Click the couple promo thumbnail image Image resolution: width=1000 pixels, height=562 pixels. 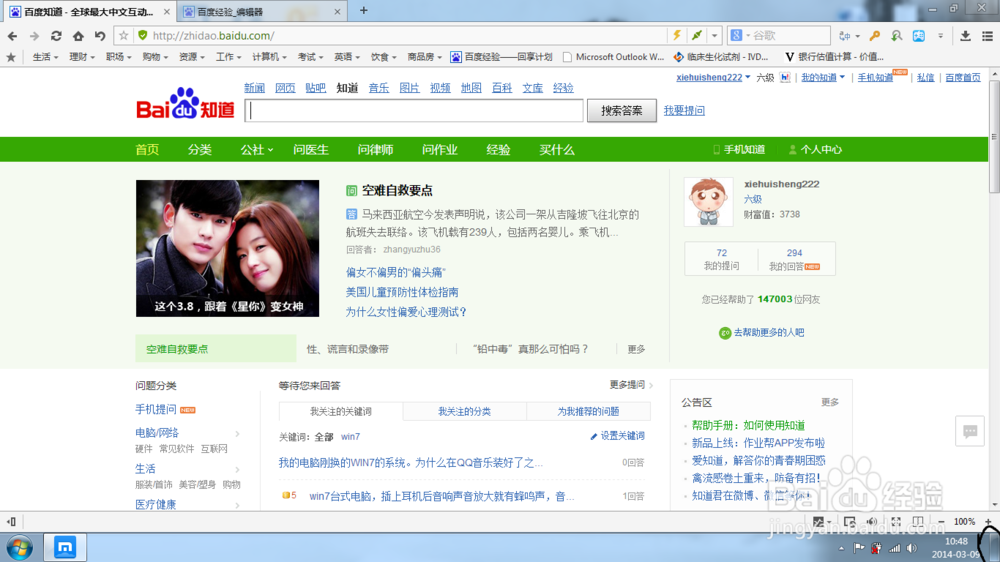pyautogui.click(x=228, y=248)
